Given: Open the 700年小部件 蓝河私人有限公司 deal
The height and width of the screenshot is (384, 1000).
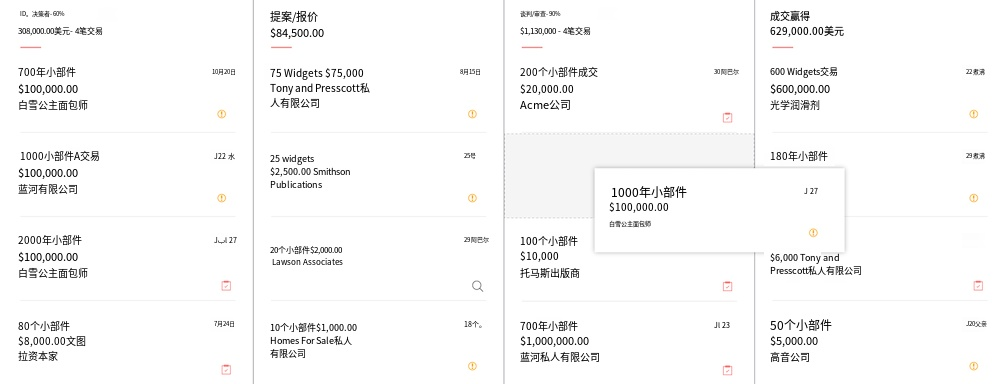Looking at the screenshot, I should (628, 342).
